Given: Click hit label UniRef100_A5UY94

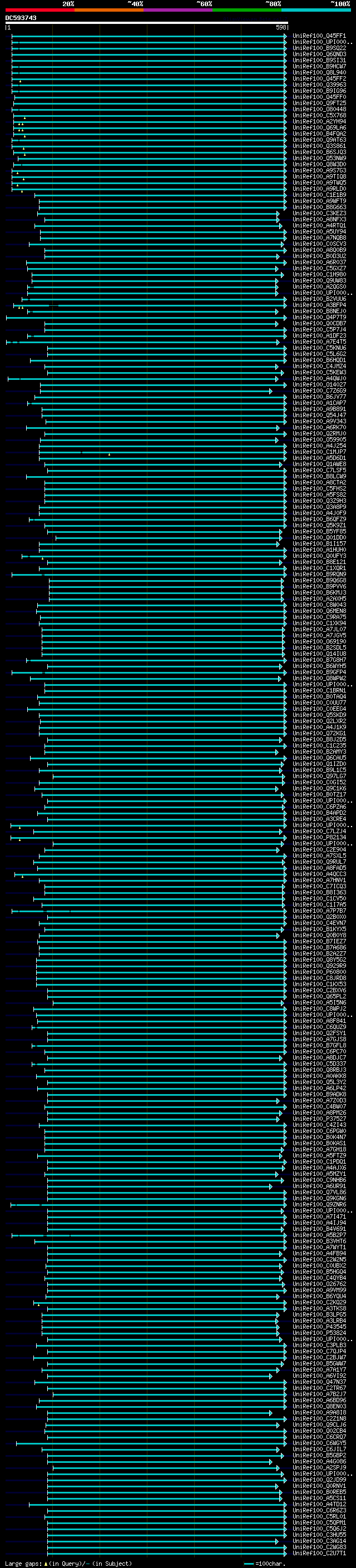Looking at the screenshot, I should coord(319,231).
